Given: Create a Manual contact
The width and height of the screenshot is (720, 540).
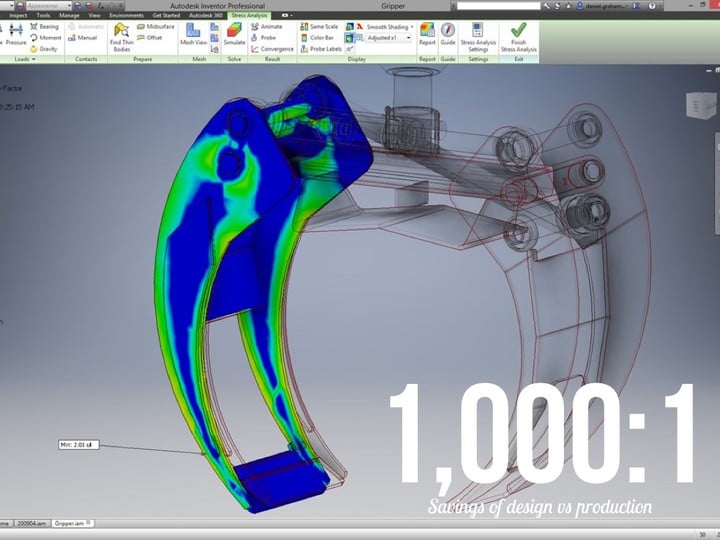Looking at the screenshot, I should (83, 38).
